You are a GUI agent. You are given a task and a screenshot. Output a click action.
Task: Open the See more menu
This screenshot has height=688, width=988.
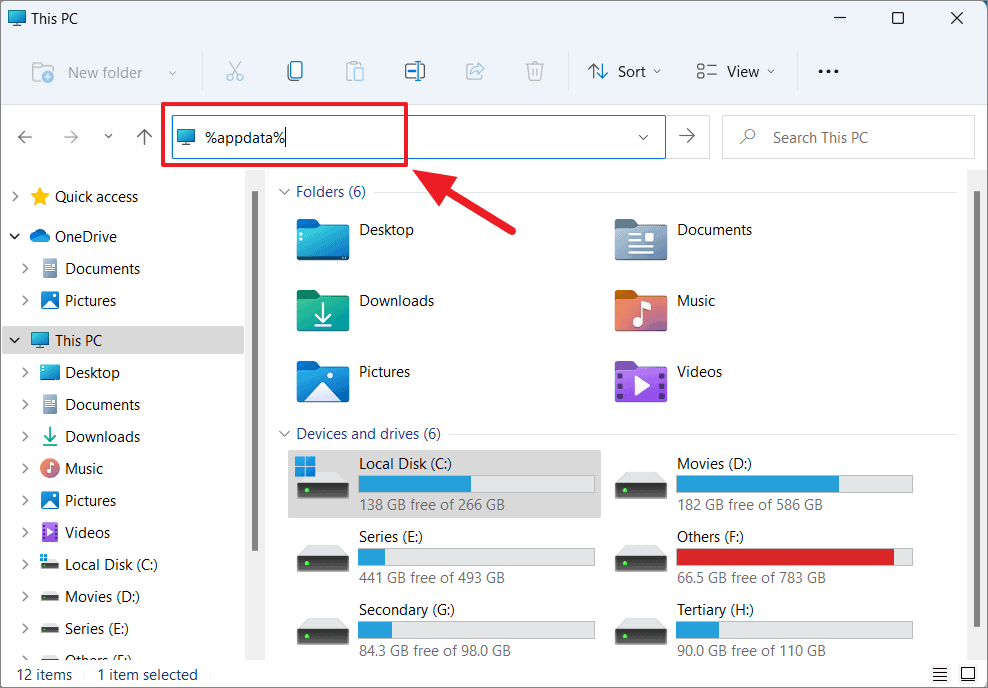coord(827,71)
